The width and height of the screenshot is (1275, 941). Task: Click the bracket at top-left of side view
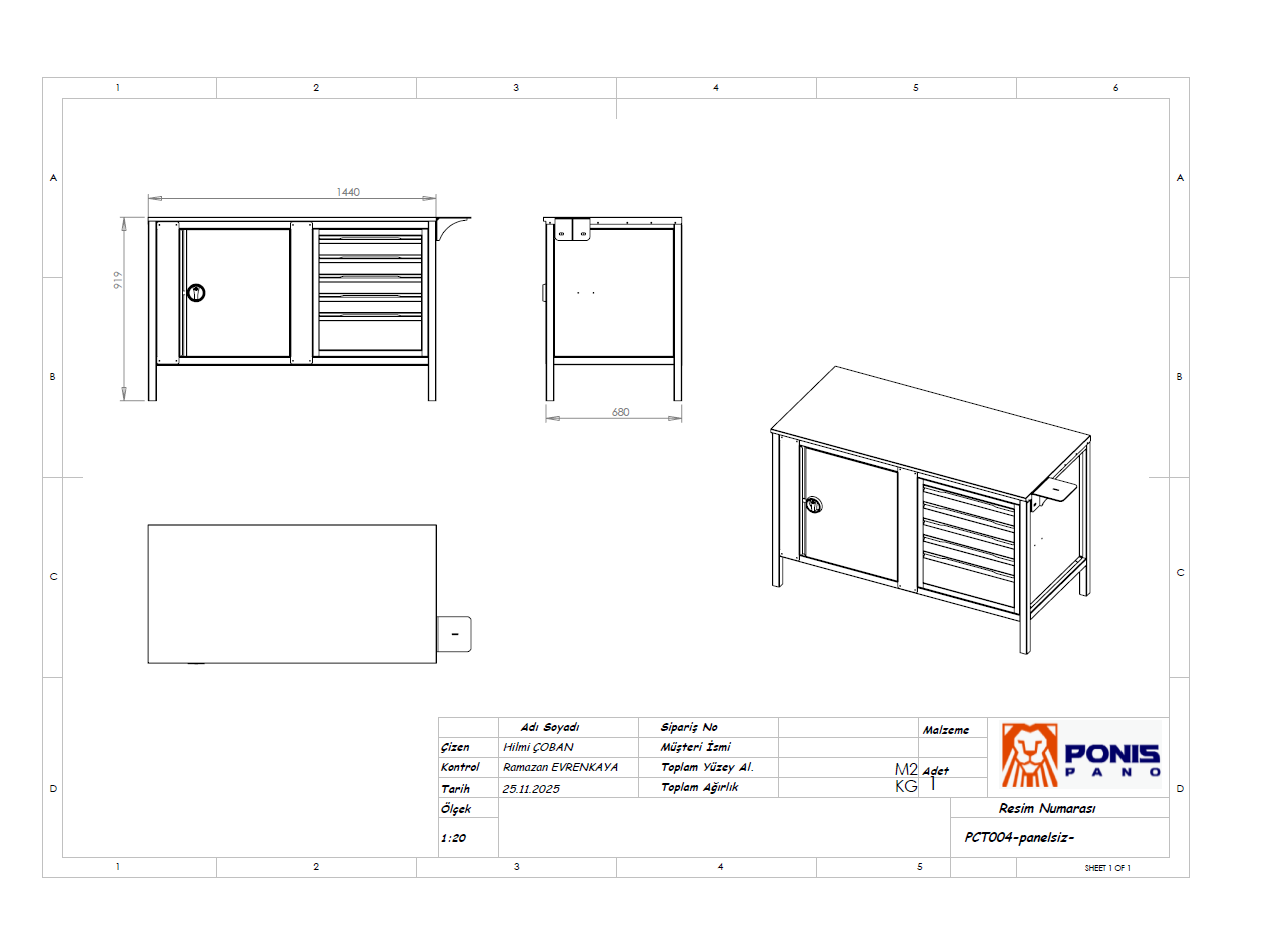(x=573, y=231)
